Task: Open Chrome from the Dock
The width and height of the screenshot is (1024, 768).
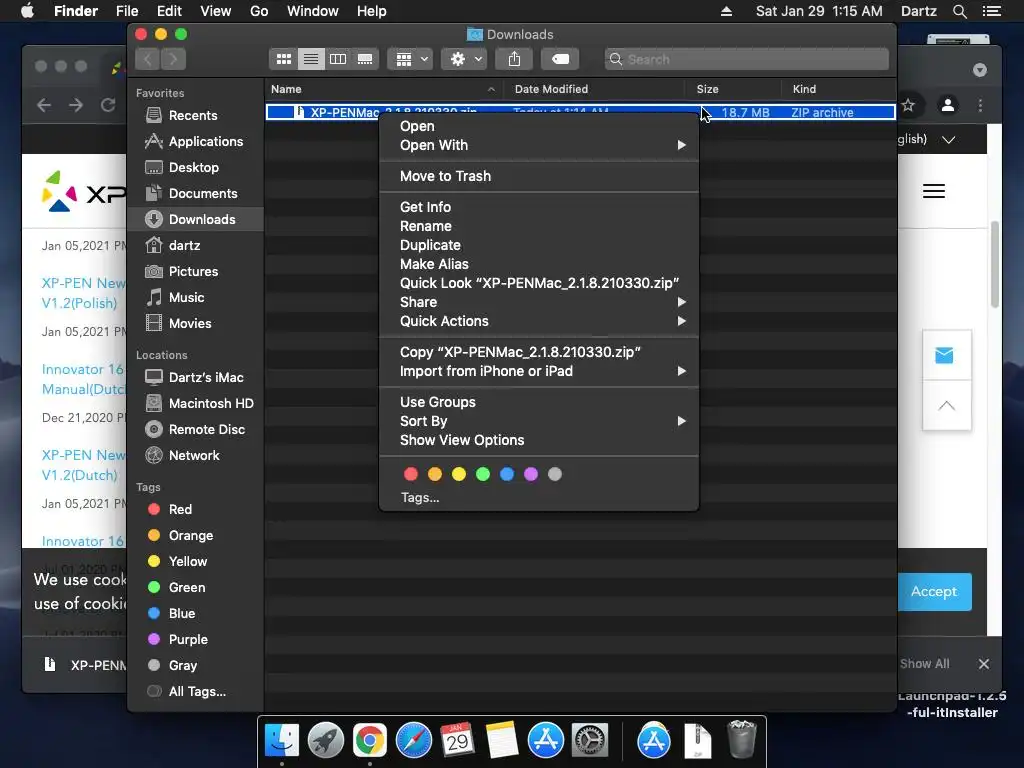Action: point(370,741)
